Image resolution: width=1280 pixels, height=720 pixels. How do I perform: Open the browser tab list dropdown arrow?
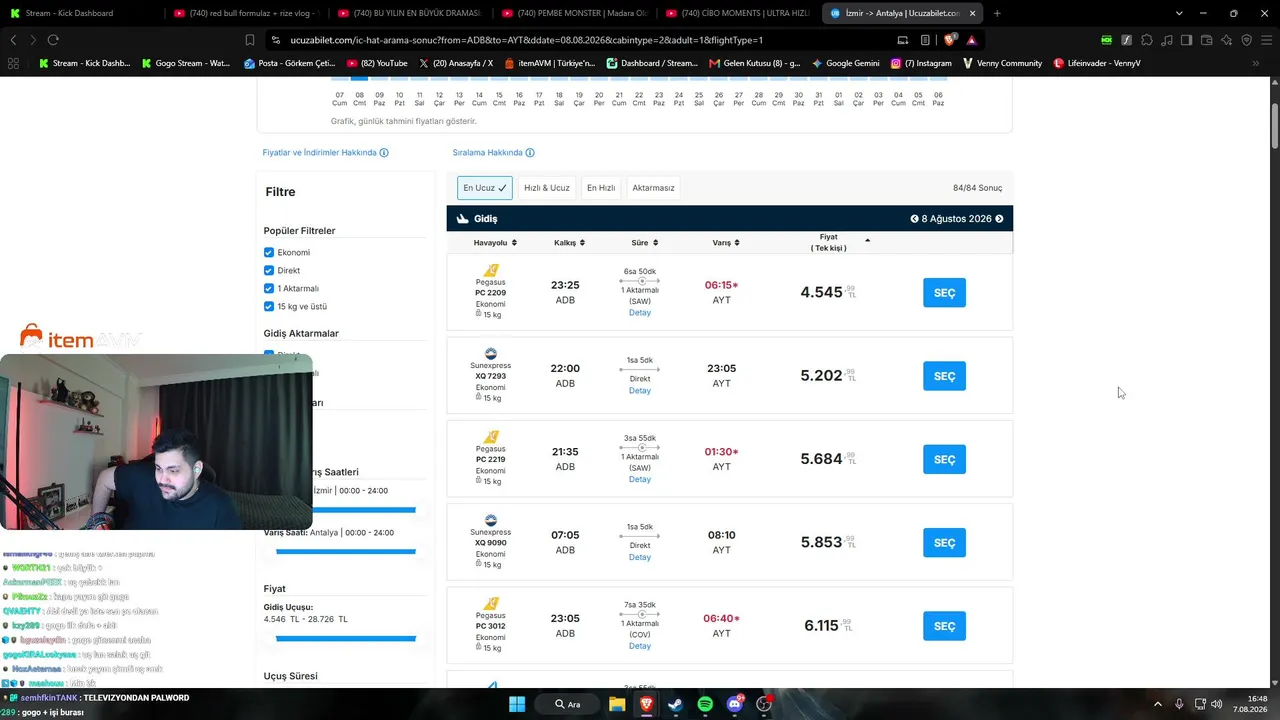(1179, 13)
